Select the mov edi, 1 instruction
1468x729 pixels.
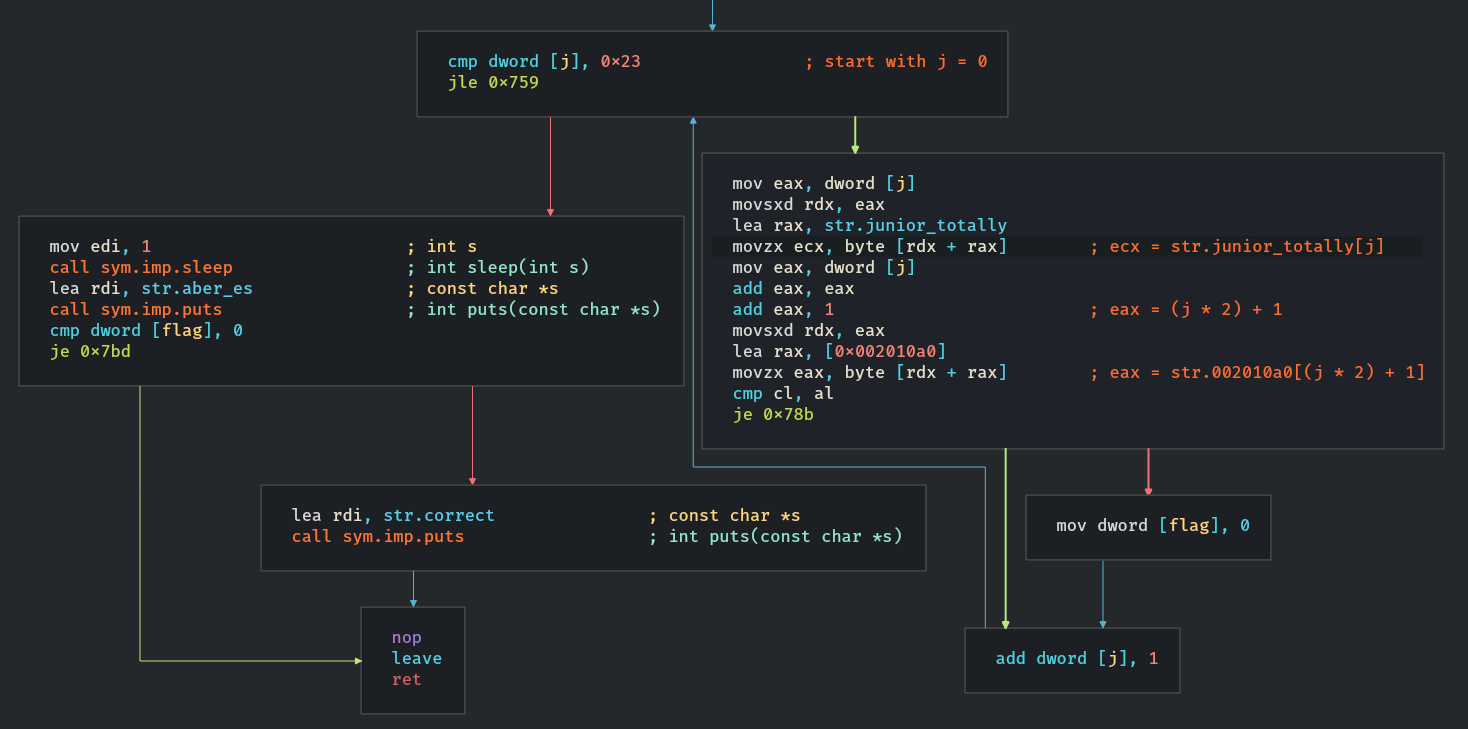[x=100, y=246]
